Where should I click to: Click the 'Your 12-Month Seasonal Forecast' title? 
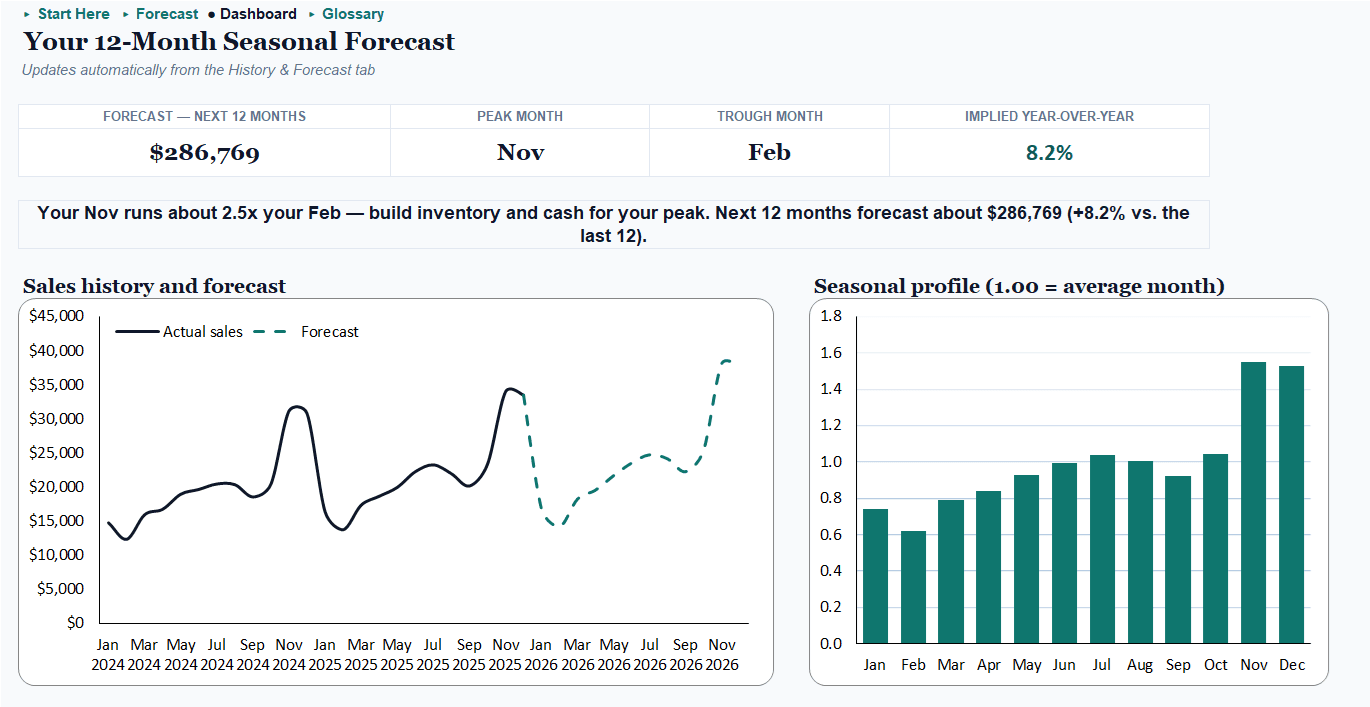point(239,42)
